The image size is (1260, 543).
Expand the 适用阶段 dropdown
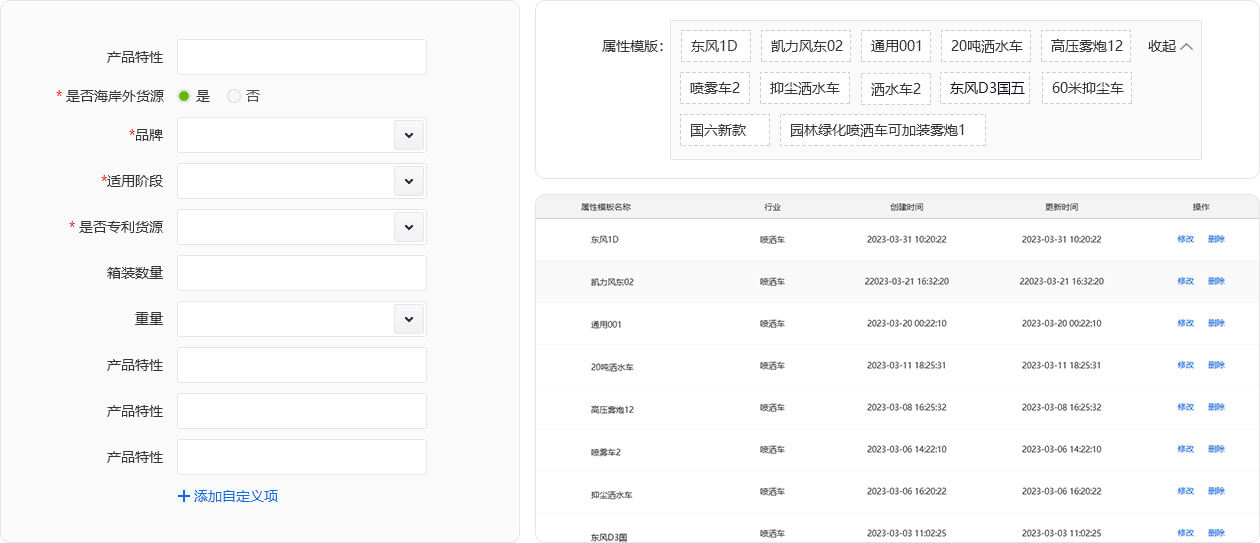(408, 181)
